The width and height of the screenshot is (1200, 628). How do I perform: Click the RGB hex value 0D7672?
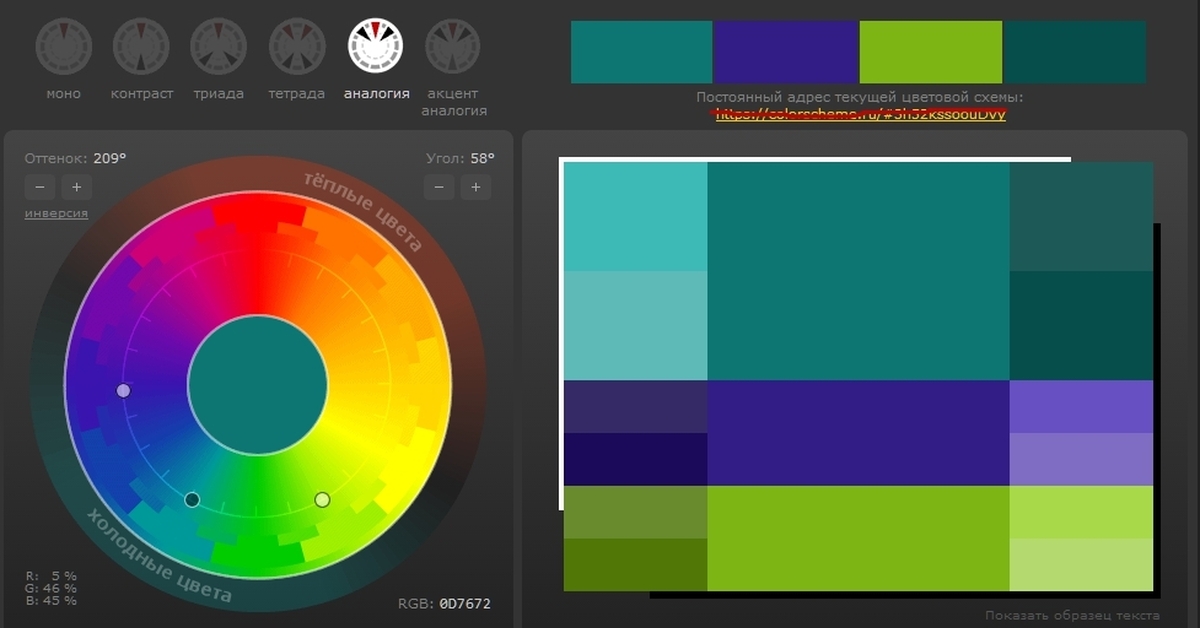click(x=464, y=604)
